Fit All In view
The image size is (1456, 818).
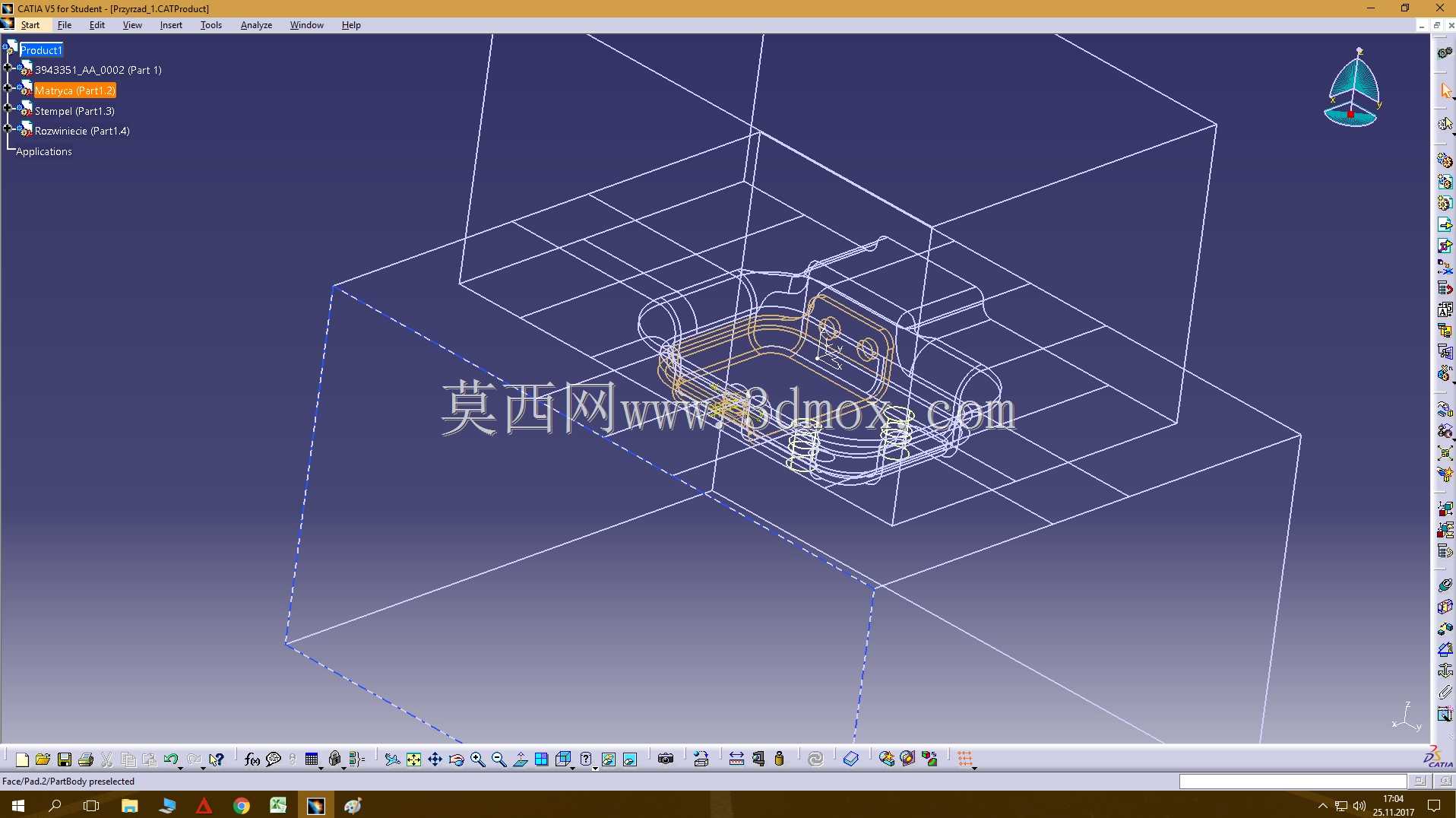pyautogui.click(x=413, y=759)
